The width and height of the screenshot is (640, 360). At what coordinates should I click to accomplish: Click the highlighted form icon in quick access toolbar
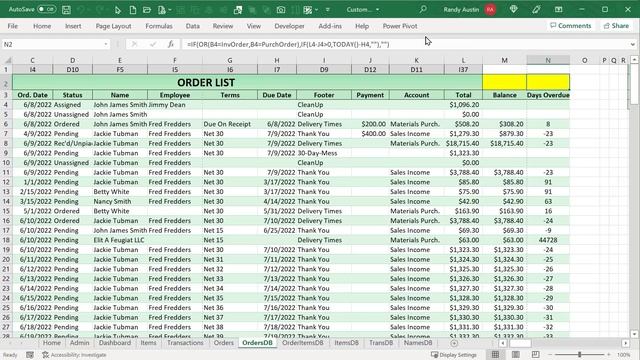point(238,10)
